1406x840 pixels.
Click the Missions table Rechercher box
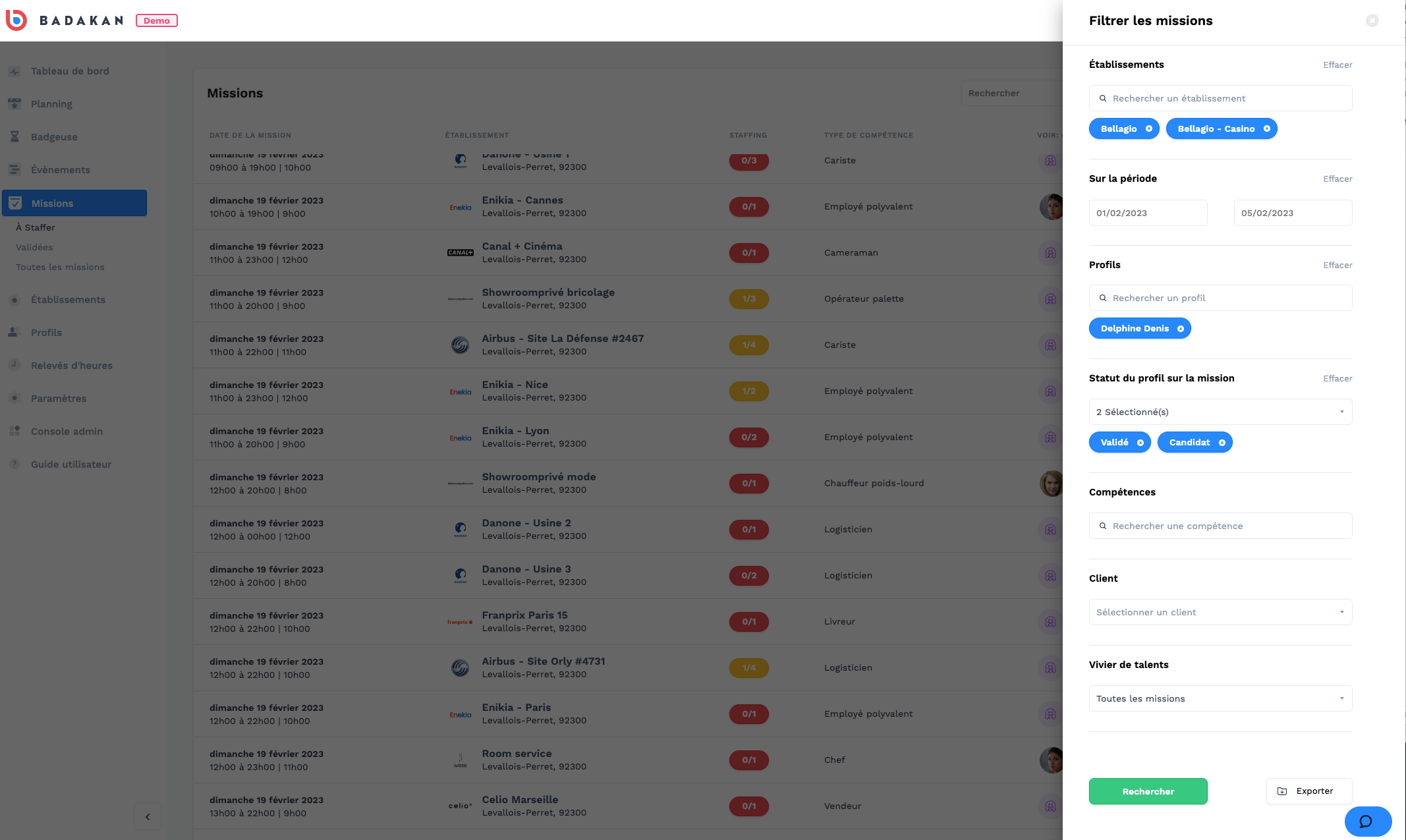1012,93
